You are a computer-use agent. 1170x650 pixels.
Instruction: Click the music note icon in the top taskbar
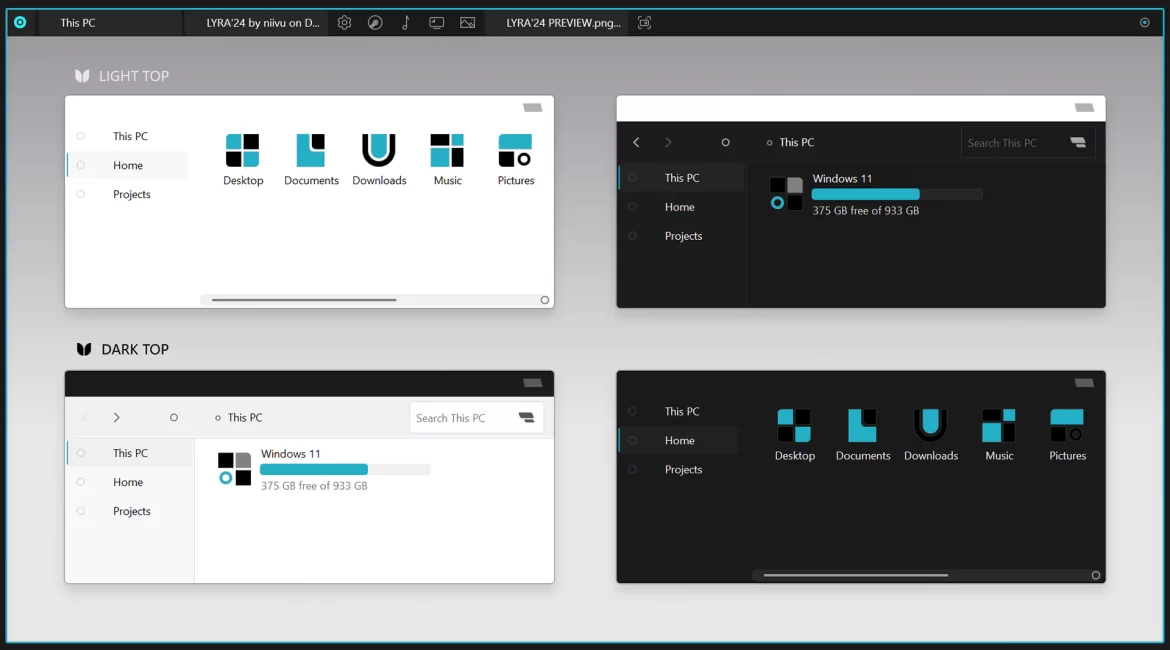point(405,23)
